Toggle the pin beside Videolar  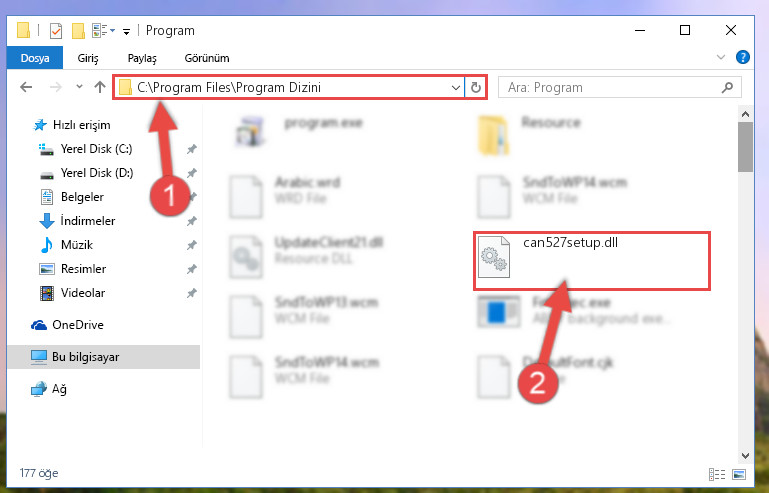click(x=191, y=293)
